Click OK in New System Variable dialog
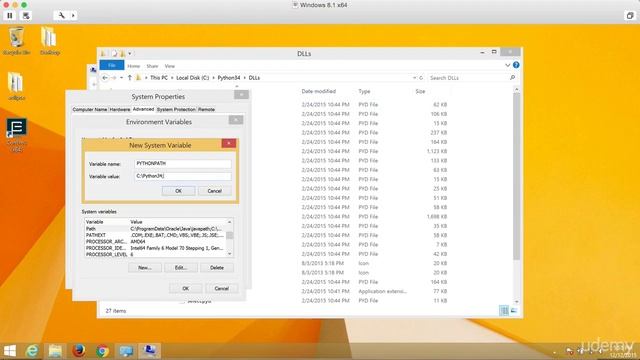This screenshot has height=360, width=640. click(178, 191)
